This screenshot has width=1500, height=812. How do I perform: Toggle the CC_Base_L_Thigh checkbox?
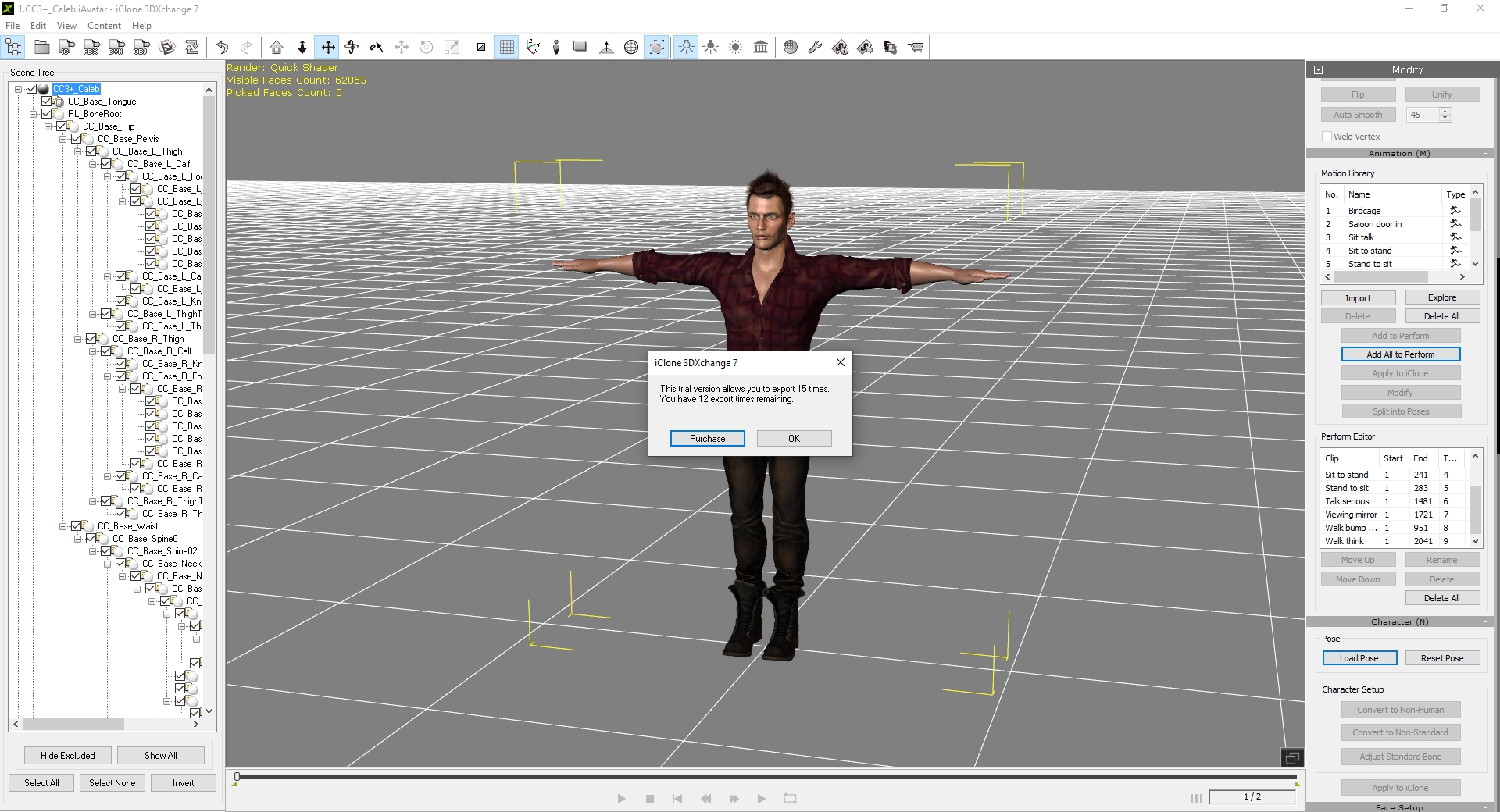pos(91,151)
